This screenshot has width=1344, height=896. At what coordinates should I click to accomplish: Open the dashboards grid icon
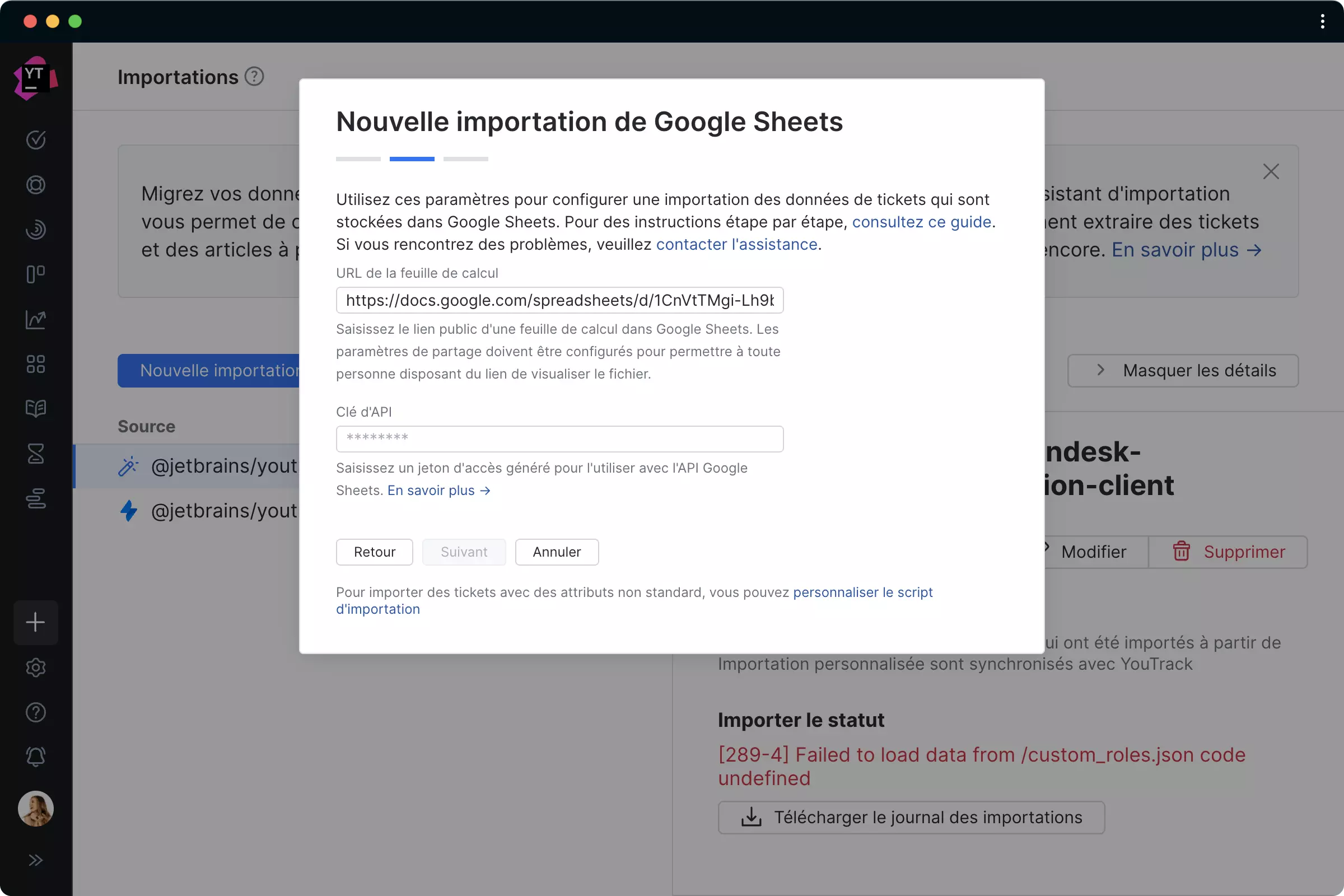tap(35, 364)
